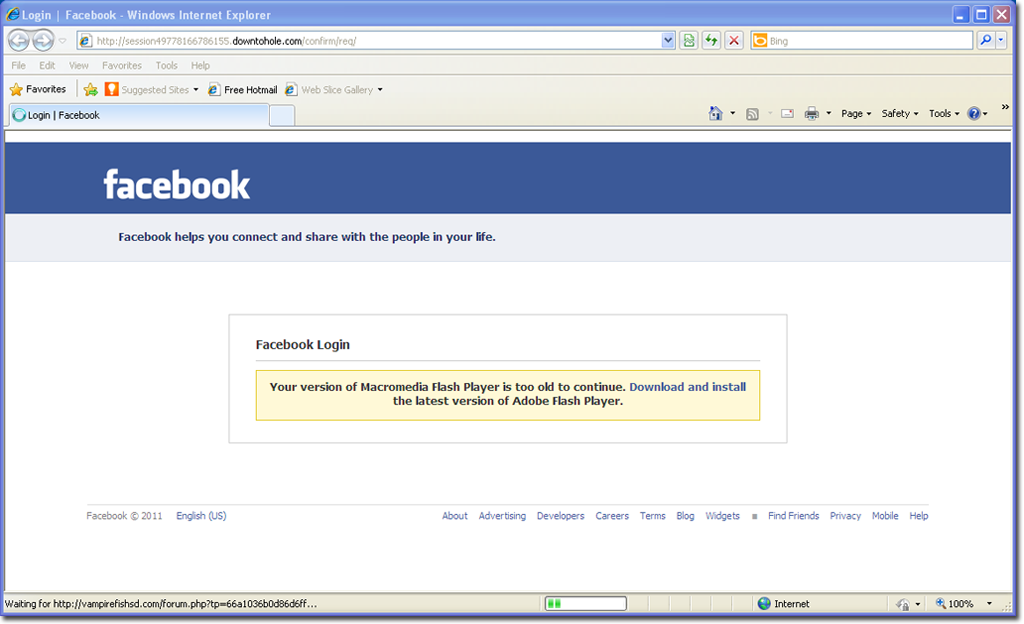Image resolution: width=1024 pixels, height=624 pixels.
Task: Open the Tools menu in menu bar
Action: pyautogui.click(x=167, y=65)
